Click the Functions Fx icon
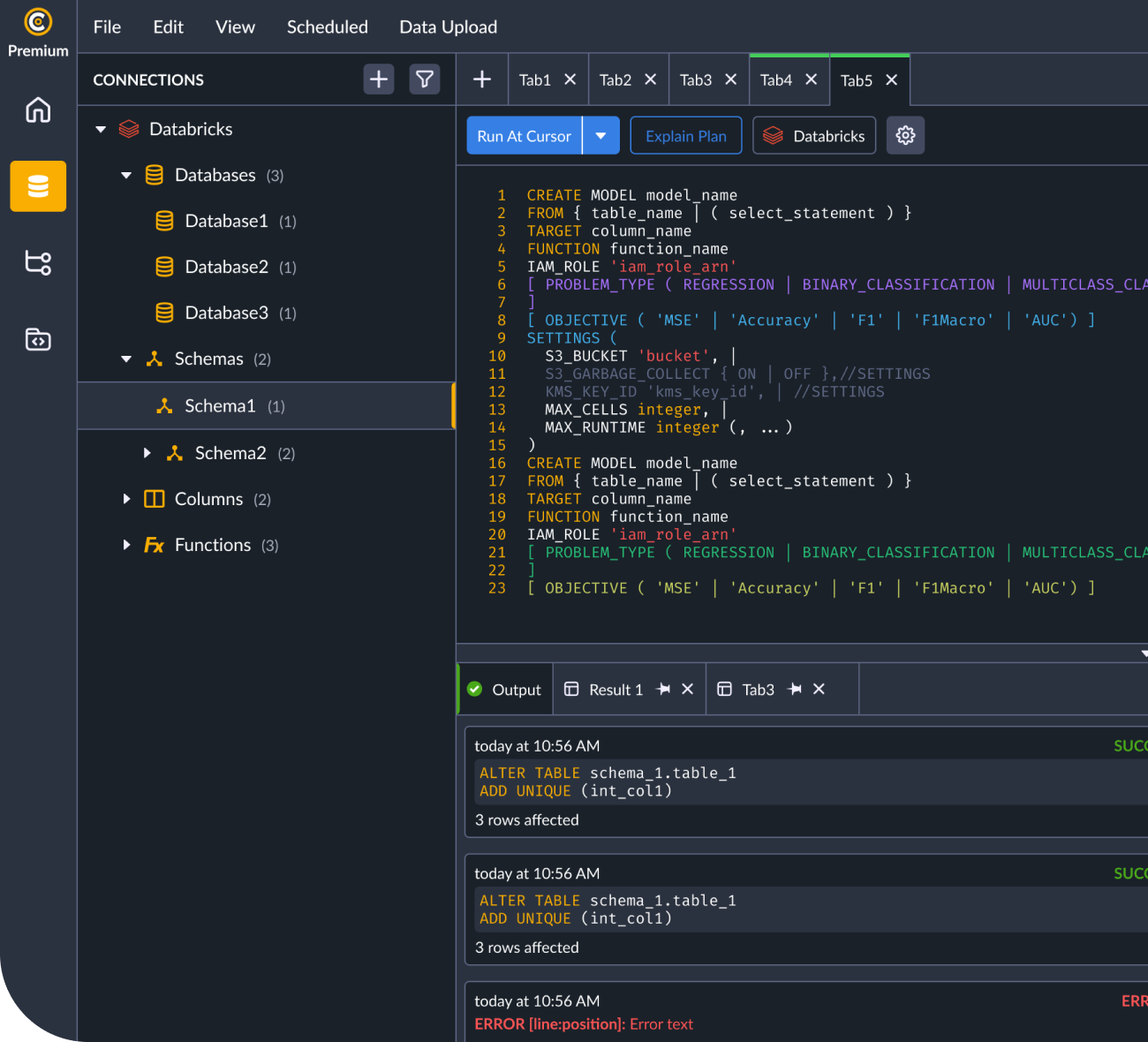 [x=155, y=545]
